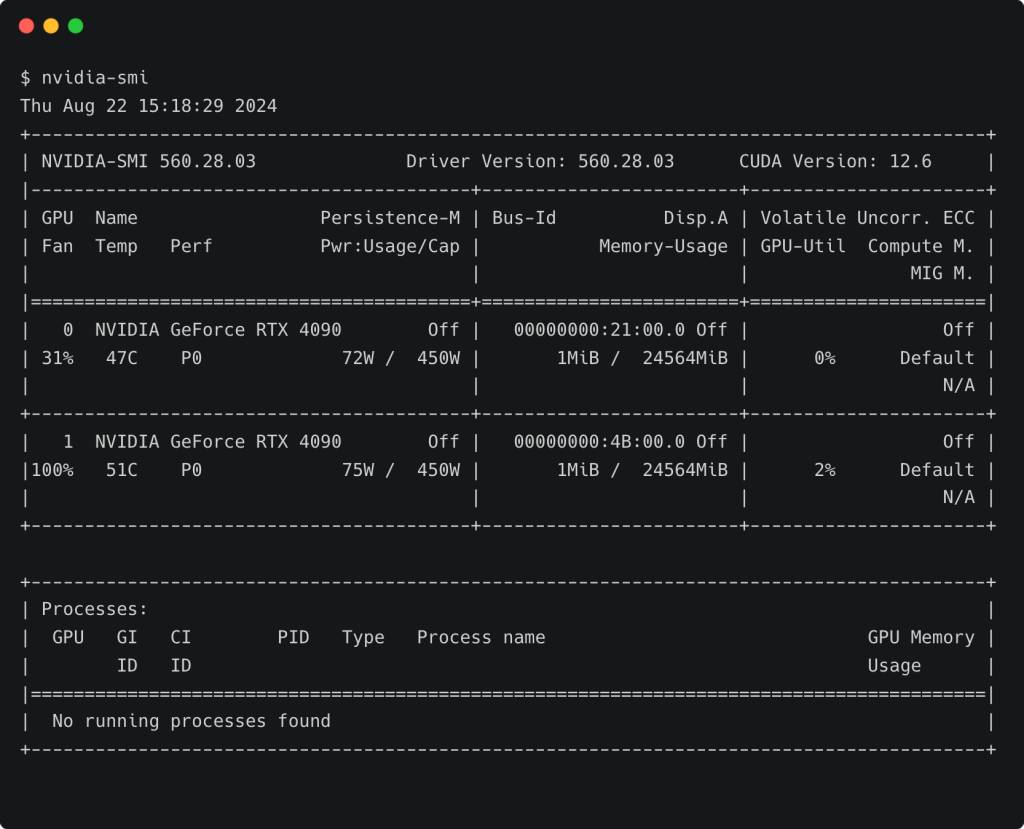
Task: Click the "GI" column header
Action: click(127, 637)
